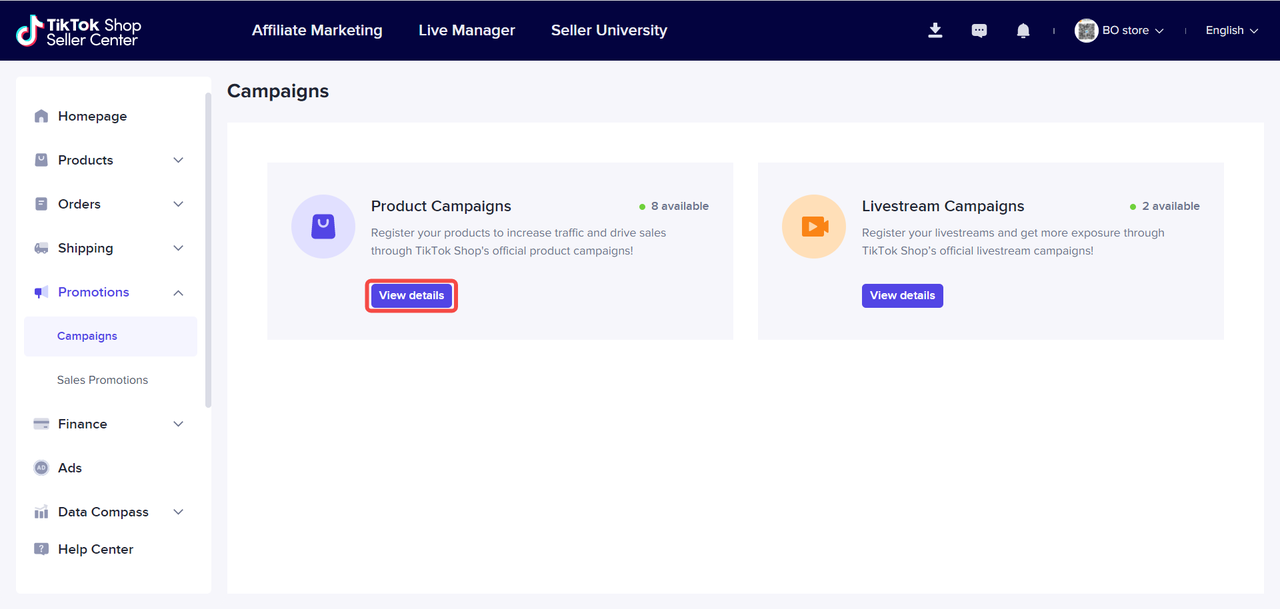Viewport: 1280px width, 609px height.
Task: Open the Affiliate Marketing menu
Action: (317, 31)
